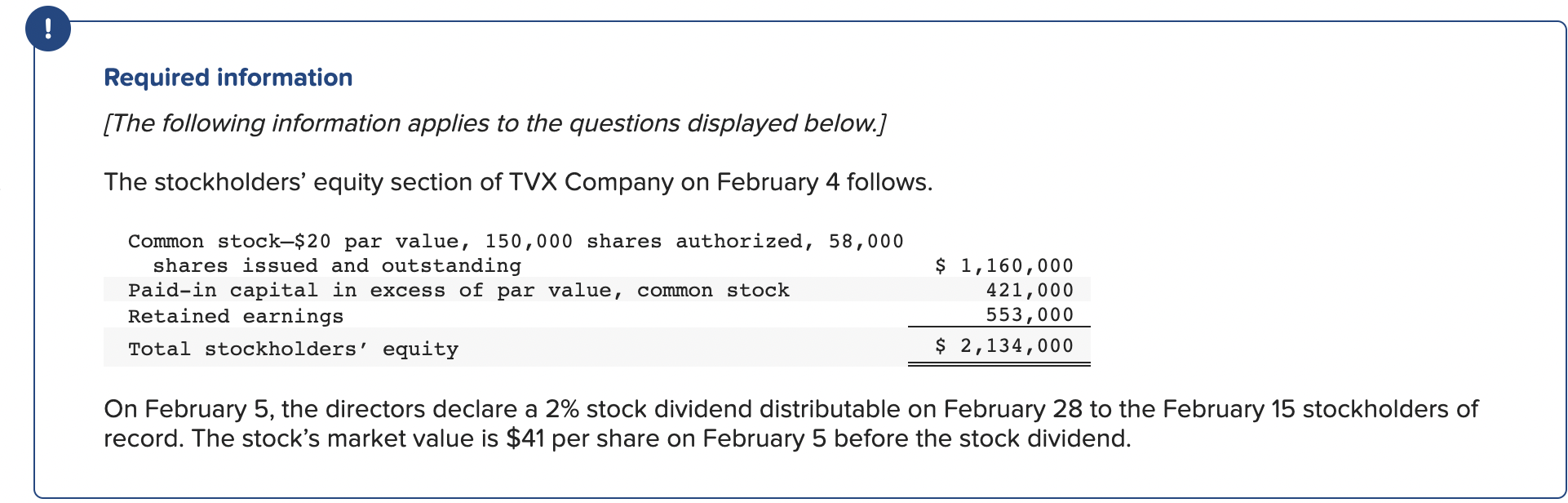Click the Required information heading
Image resolution: width=1568 pixels, height=503 pixels.
pyautogui.click(x=228, y=78)
